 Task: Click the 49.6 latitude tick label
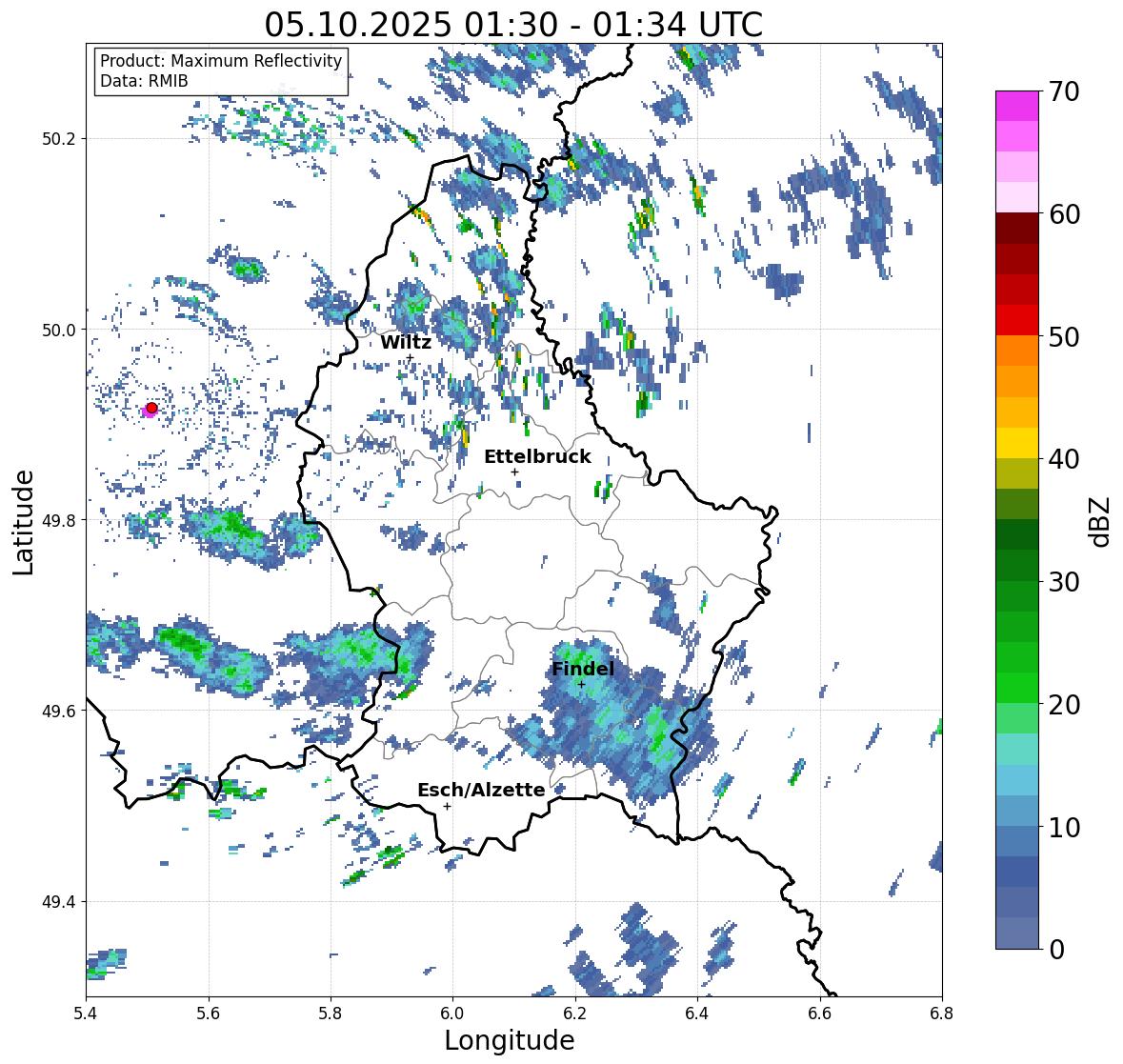59,711
